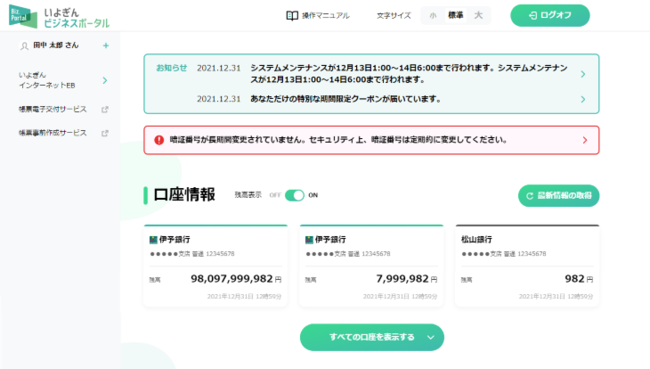Click the ログオフ button
Viewport: 650px width, 369px height.
[x=550, y=15]
